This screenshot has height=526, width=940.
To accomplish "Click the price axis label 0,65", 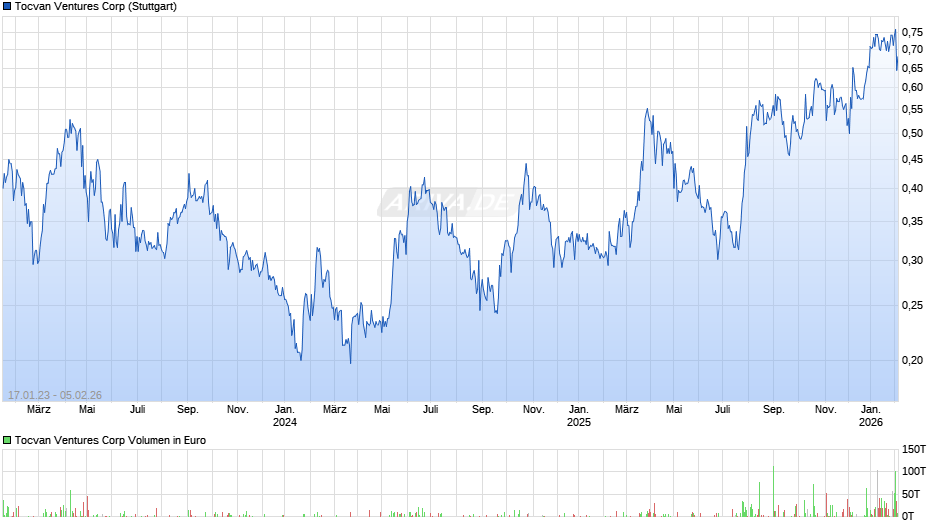I will coord(912,68).
